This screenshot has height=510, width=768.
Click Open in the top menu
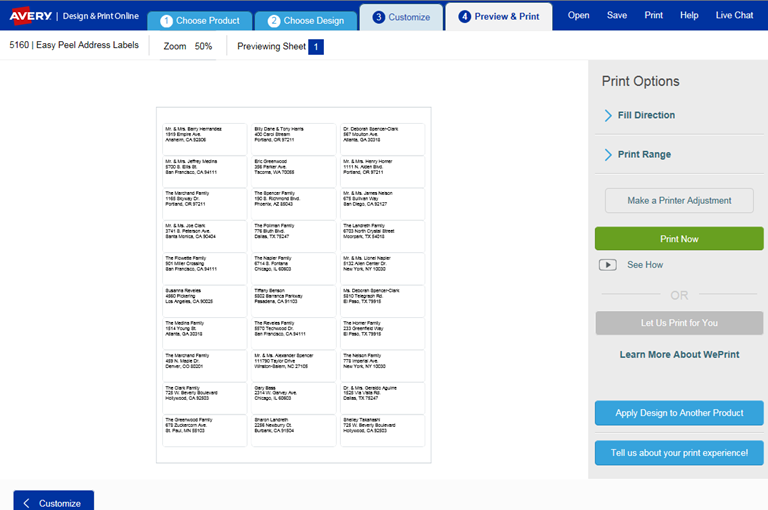[x=578, y=15]
